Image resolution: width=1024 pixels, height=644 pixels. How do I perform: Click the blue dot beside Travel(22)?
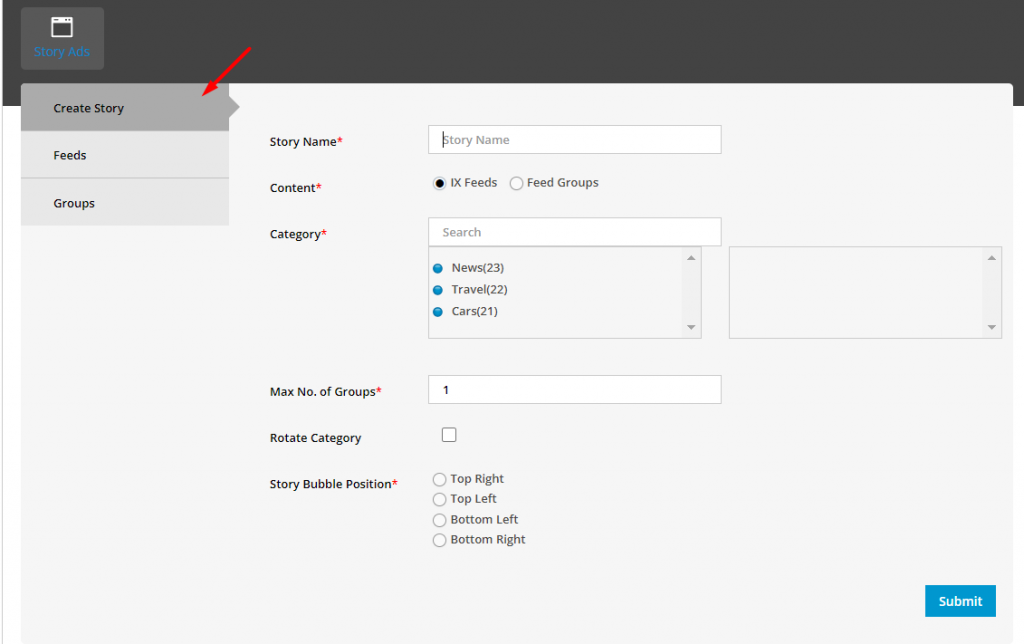(x=438, y=290)
